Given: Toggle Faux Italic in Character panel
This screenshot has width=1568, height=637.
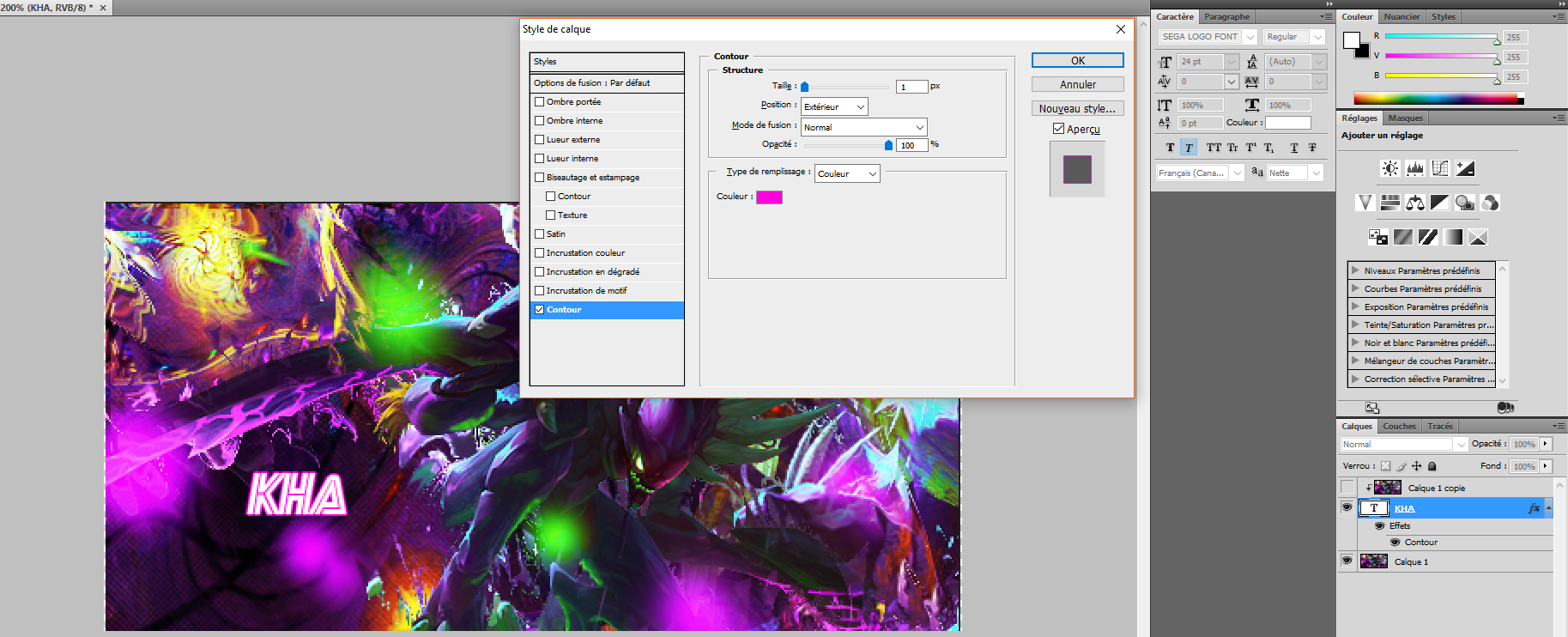Looking at the screenshot, I should pos(1189,148).
